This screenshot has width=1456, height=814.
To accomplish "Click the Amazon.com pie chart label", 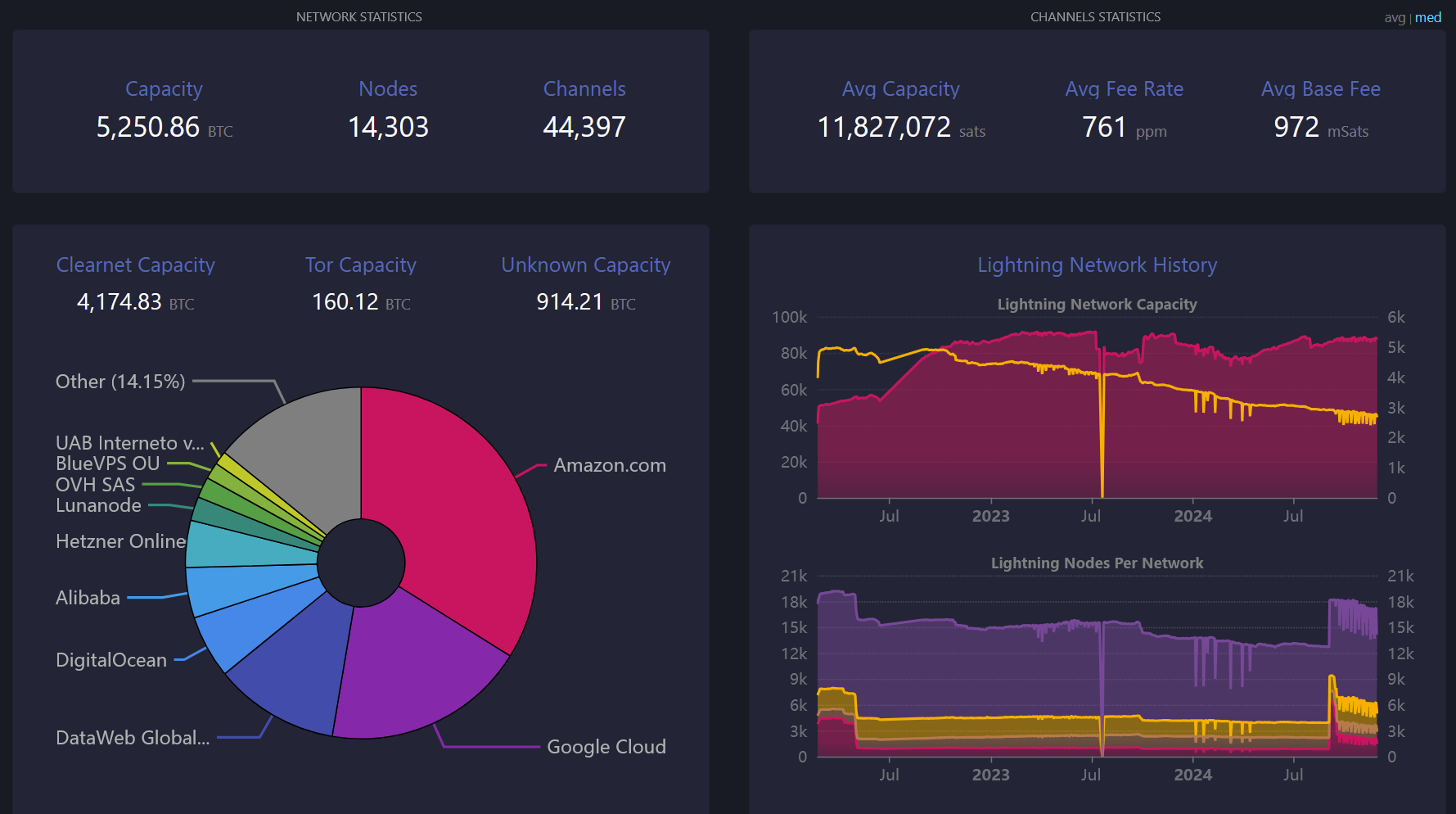I will coord(610,465).
